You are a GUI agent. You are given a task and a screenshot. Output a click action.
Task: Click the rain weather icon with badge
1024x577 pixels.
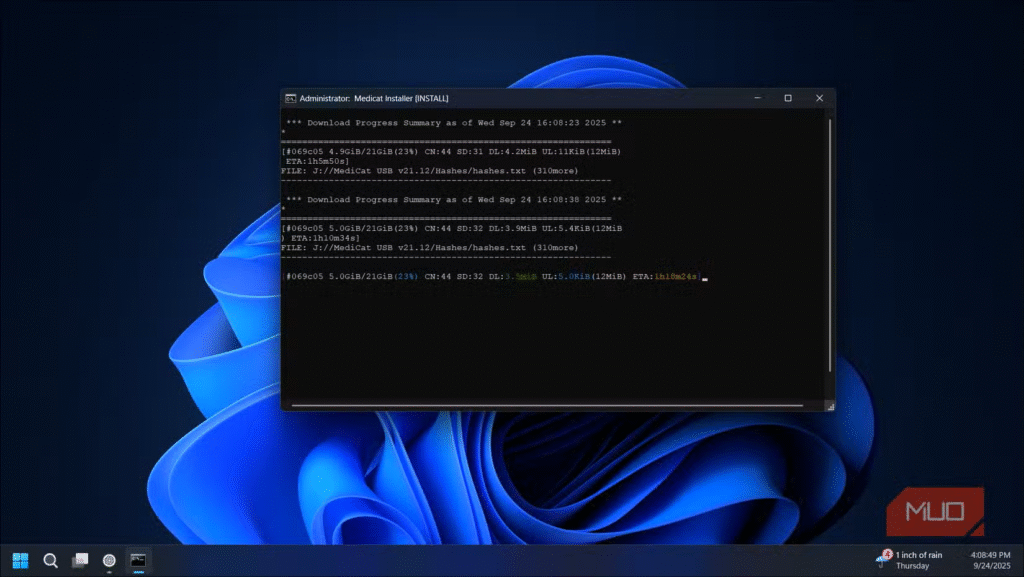[x=883, y=558]
